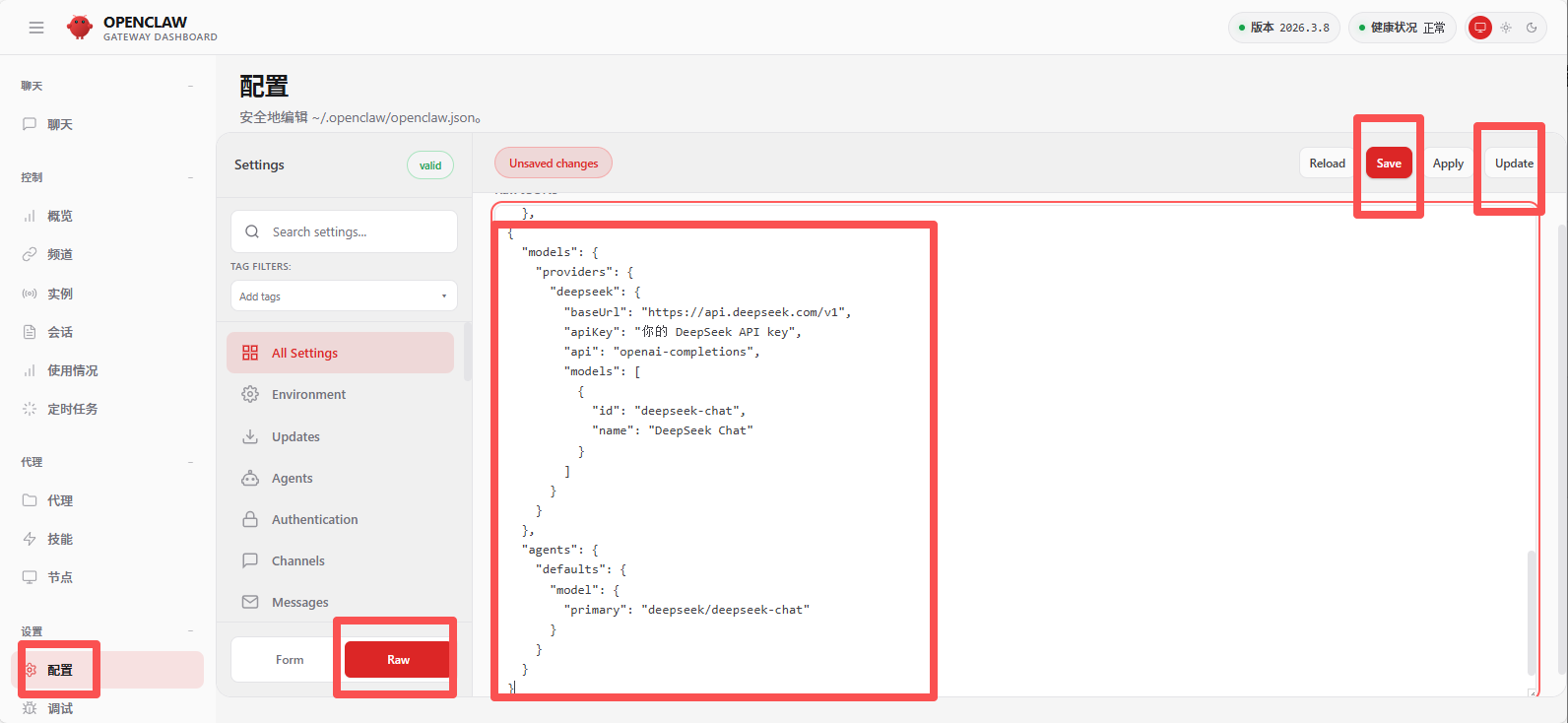Focus the Search settings field
Image resolution: width=1568 pixels, height=723 pixels.
pos(344,231)
